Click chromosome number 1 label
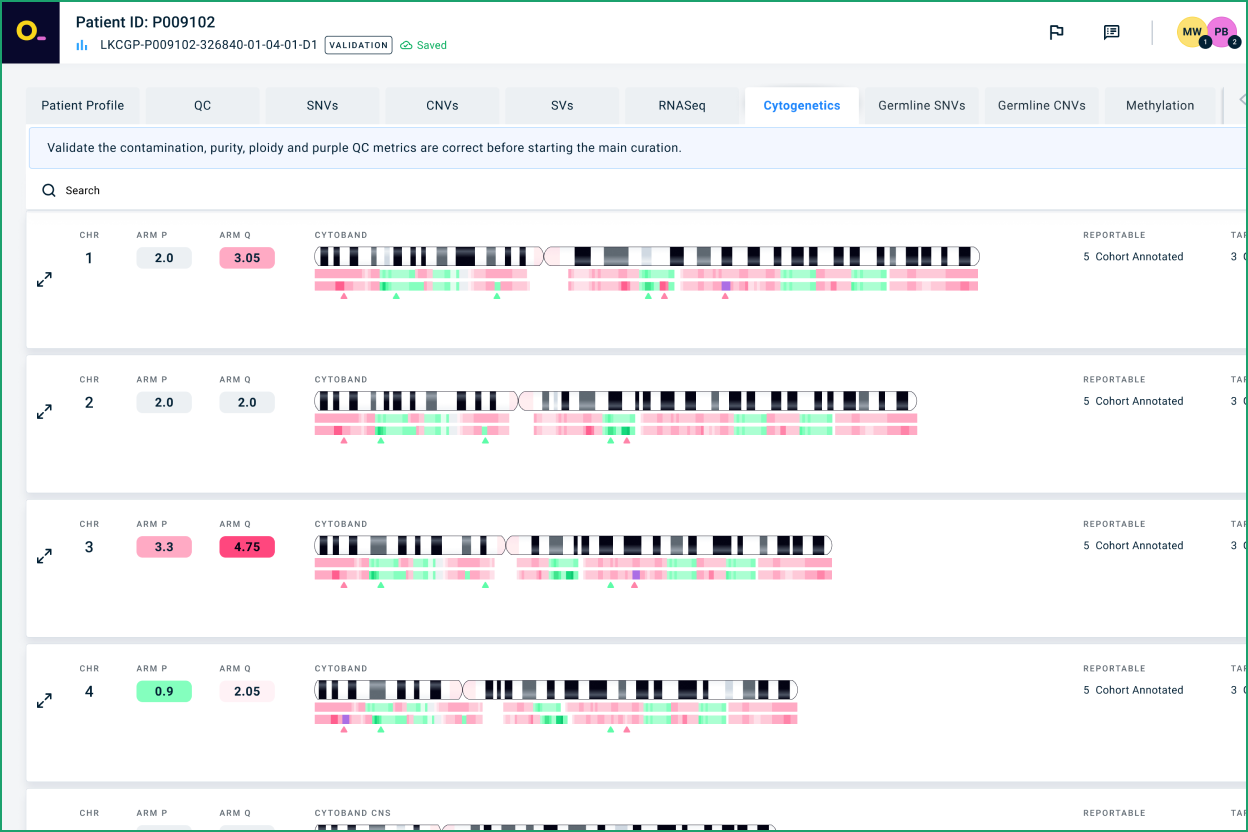 [89, 258]
